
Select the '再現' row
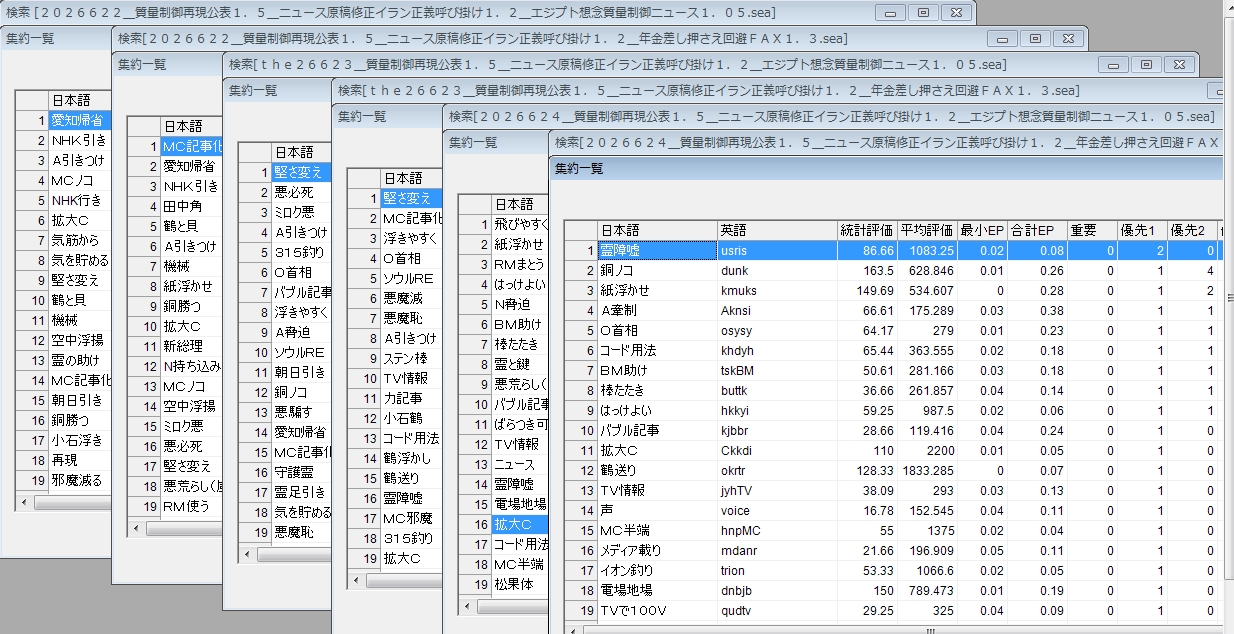[80, 461]
